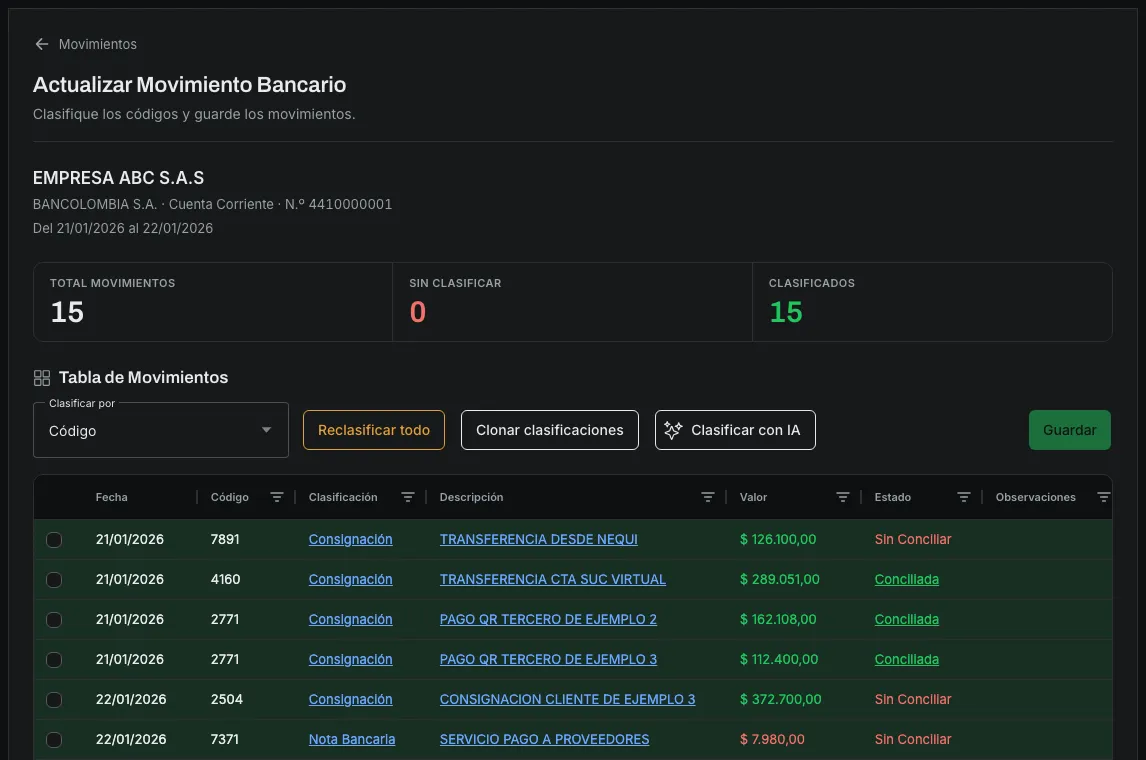Tick the CONSIGNACION CLIENTE DE EJEMPLO 3 checkbox

54,700
